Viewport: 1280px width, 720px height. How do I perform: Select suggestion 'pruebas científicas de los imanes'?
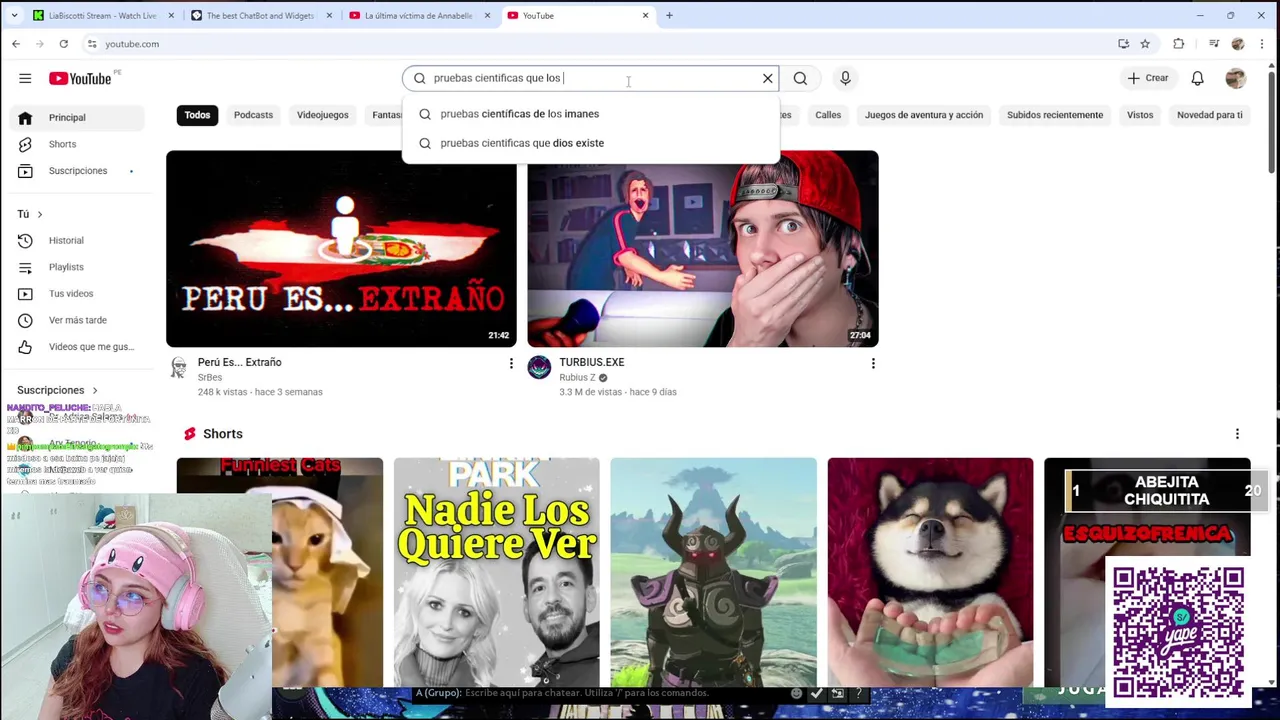[x=590, y=114]
